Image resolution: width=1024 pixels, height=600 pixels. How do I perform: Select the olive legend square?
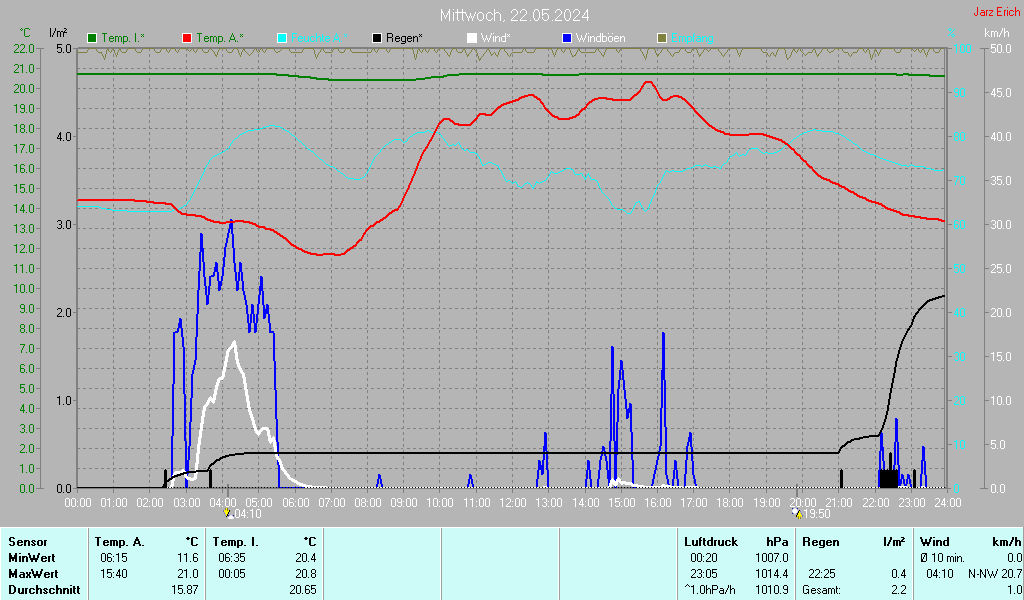(x=662, y=38)
